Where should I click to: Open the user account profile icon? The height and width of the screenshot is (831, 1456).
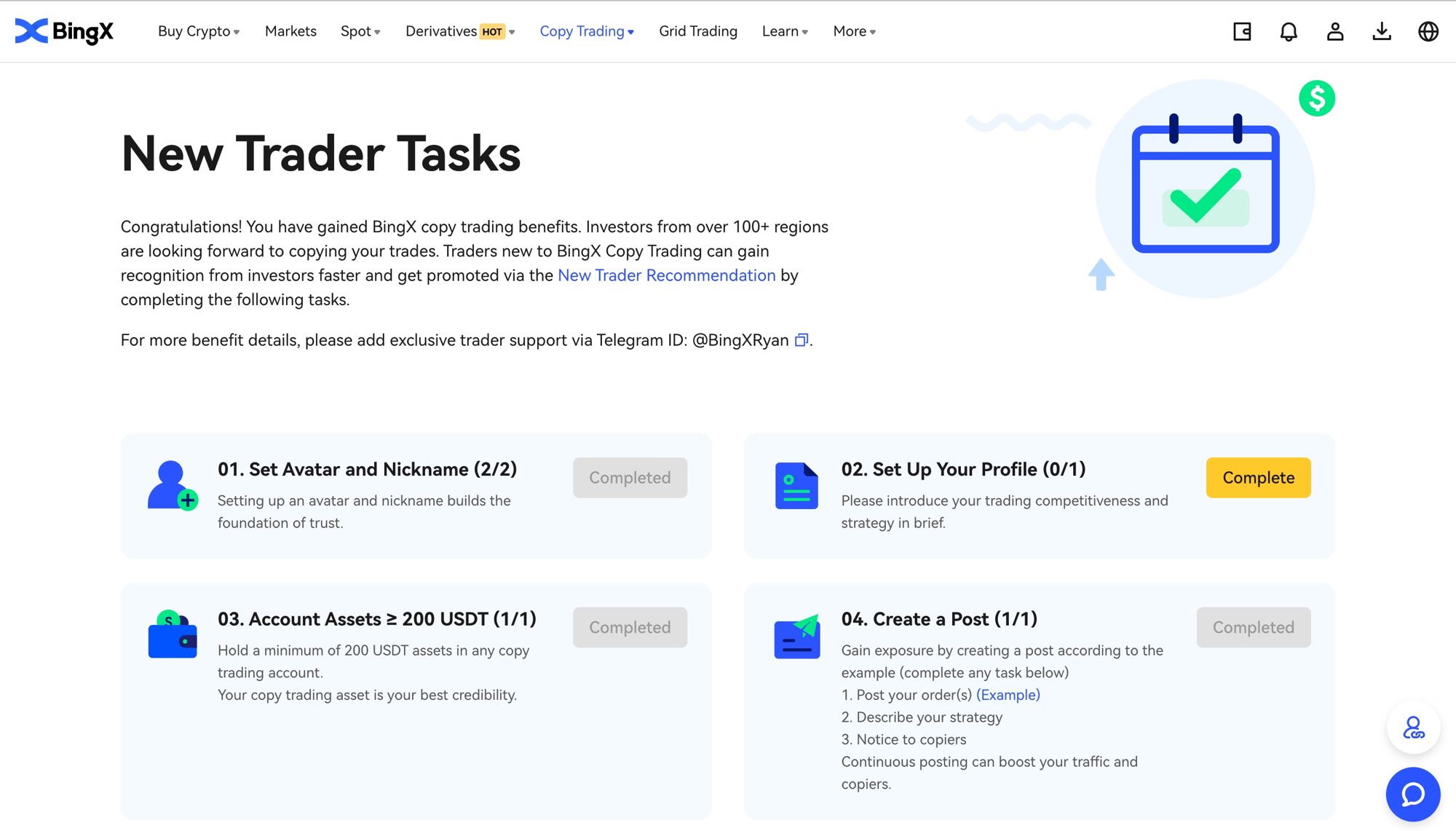[x=1334, y=31]
